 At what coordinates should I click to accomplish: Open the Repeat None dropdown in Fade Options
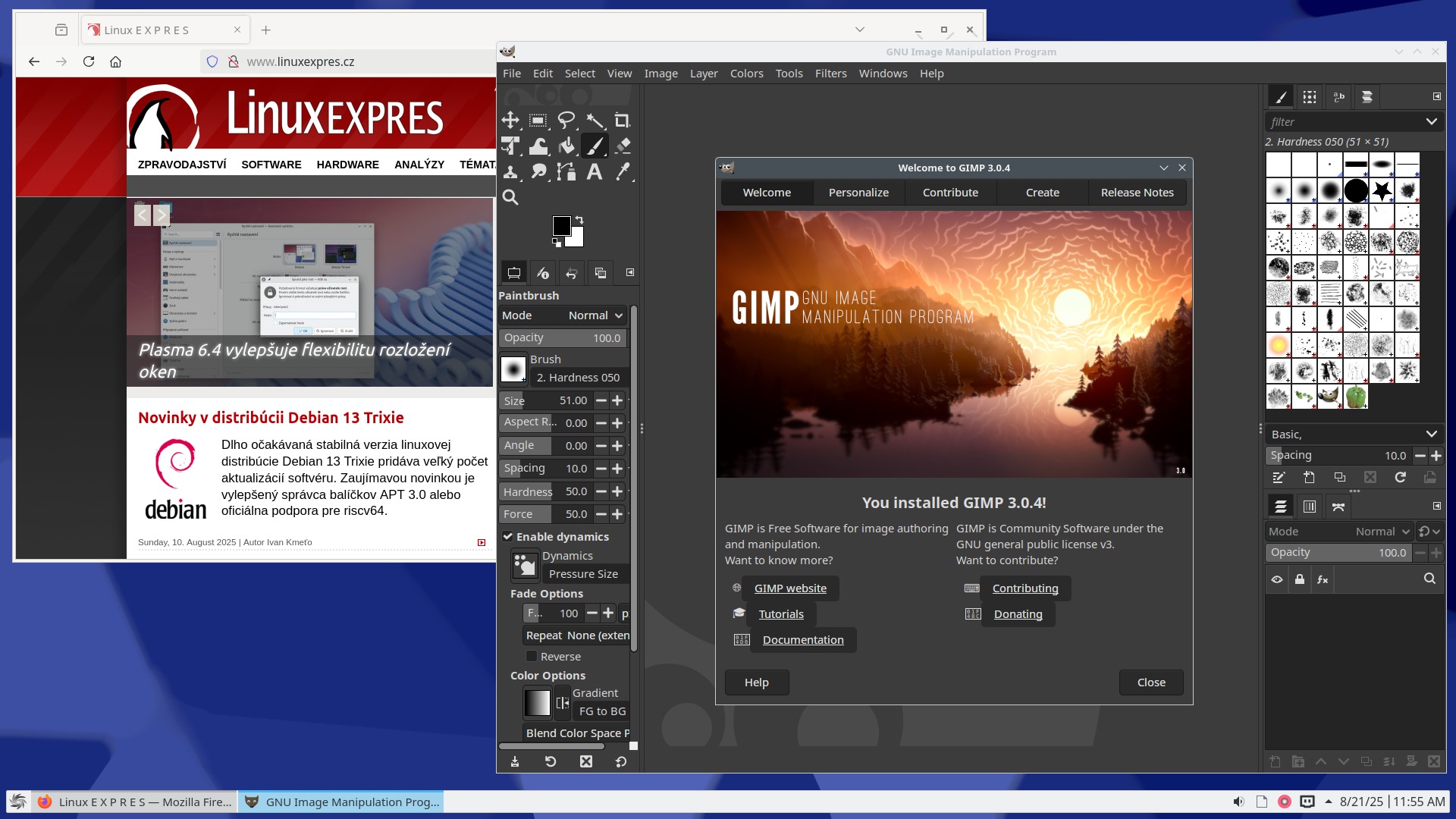[576, 635]
